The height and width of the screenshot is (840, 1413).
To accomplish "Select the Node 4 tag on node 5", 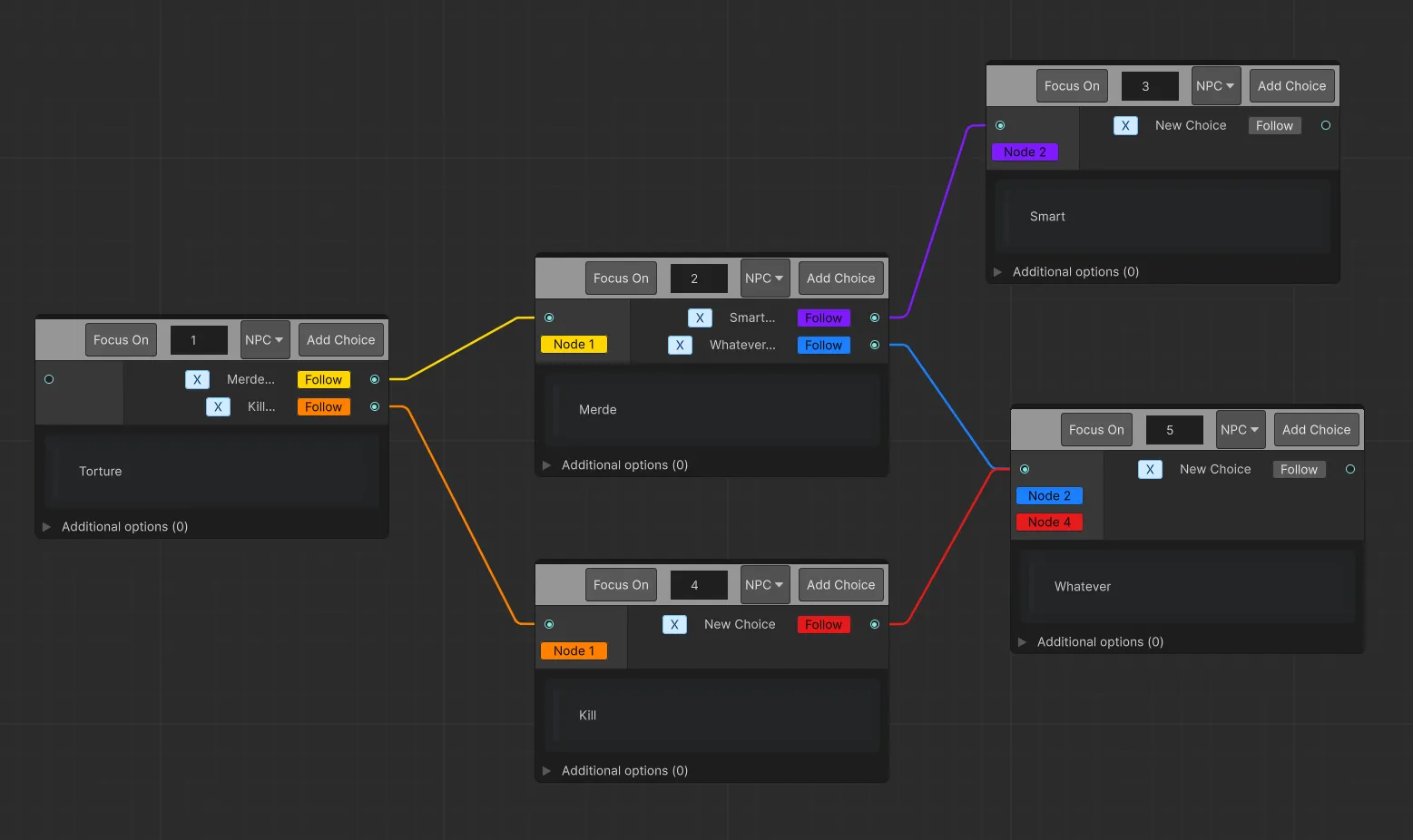I will tap(1049, 522).
